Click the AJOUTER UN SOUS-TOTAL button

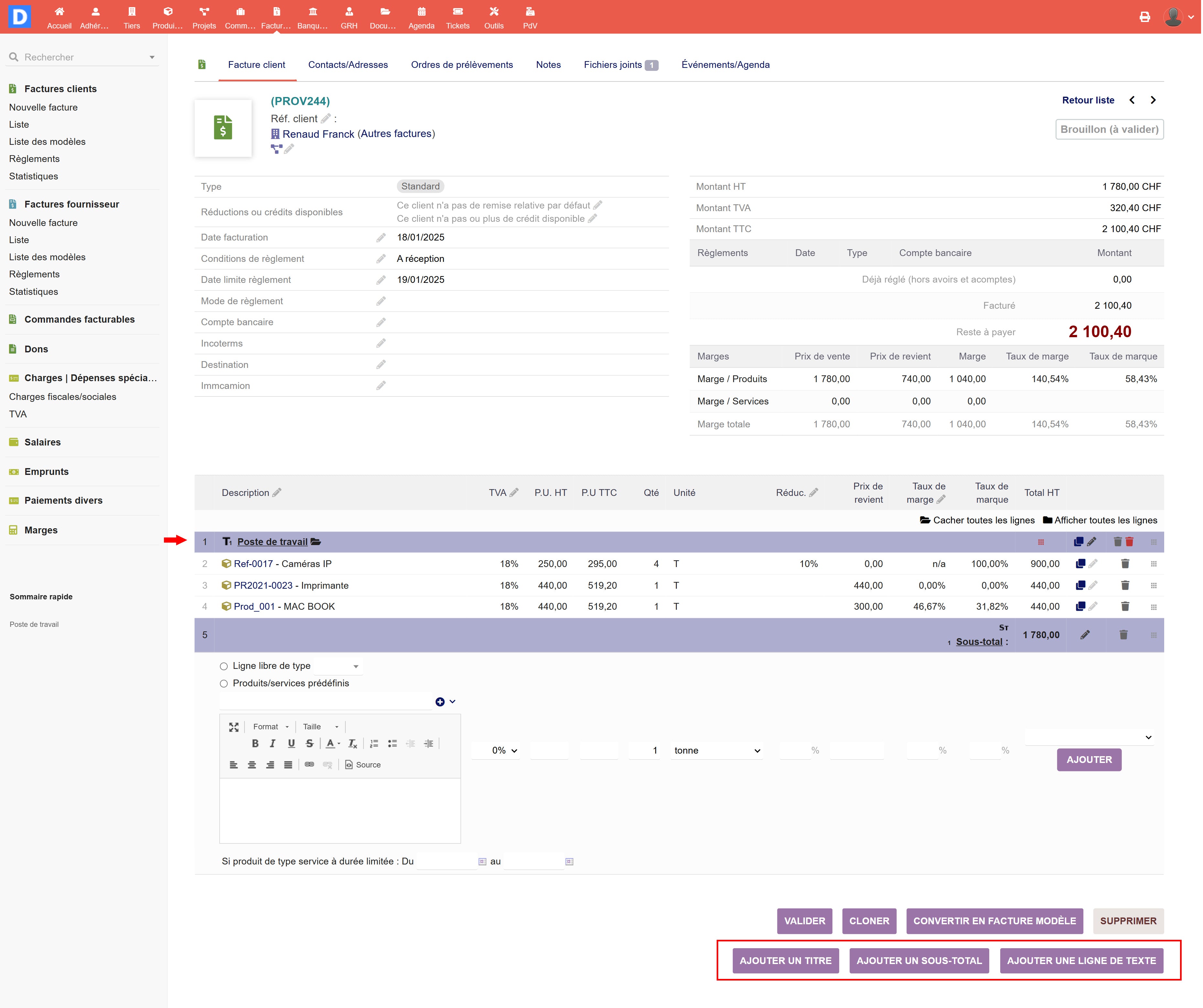point(919,960)
